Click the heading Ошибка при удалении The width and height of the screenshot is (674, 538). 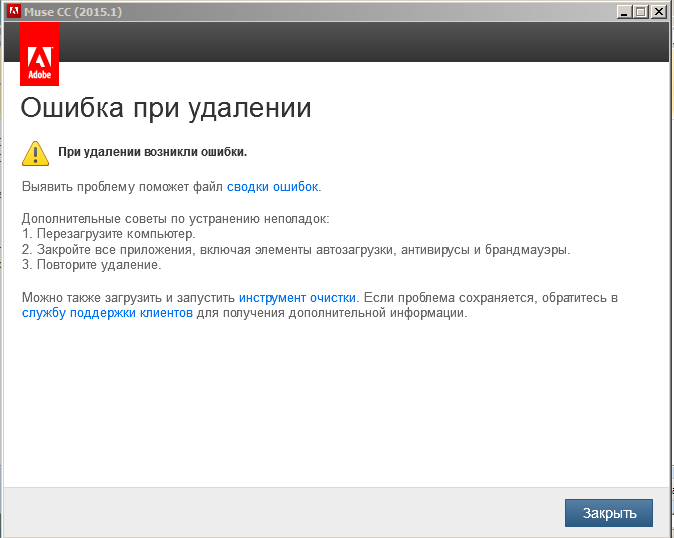tap(165, 108)
